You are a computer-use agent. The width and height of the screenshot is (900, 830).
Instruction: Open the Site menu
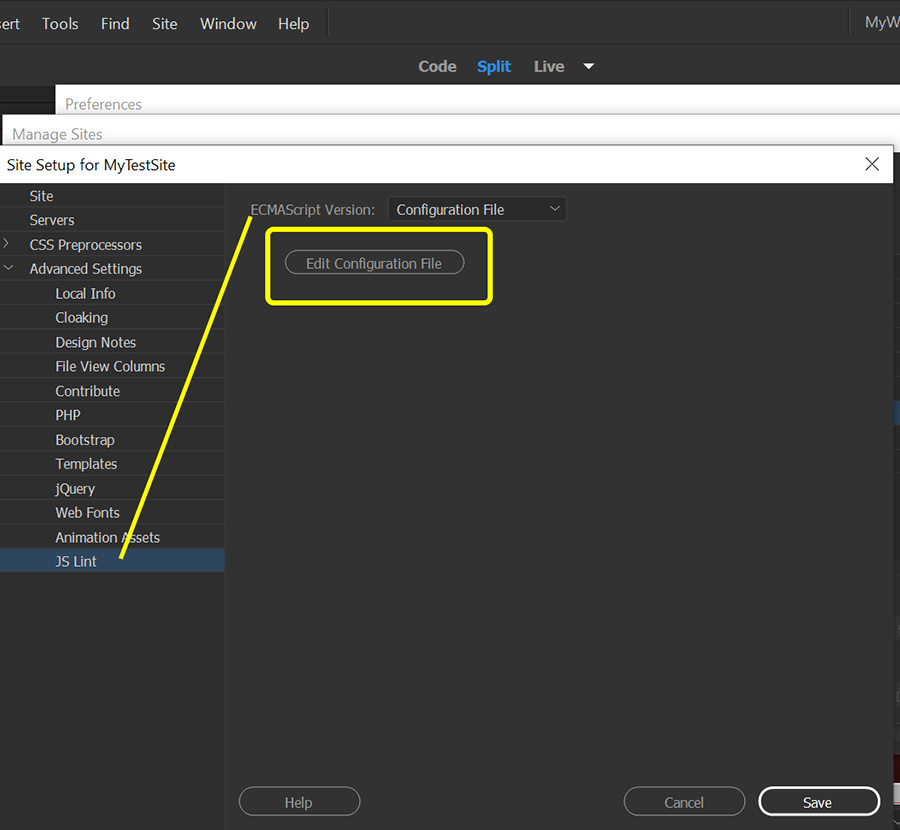(x=164, y=23)
